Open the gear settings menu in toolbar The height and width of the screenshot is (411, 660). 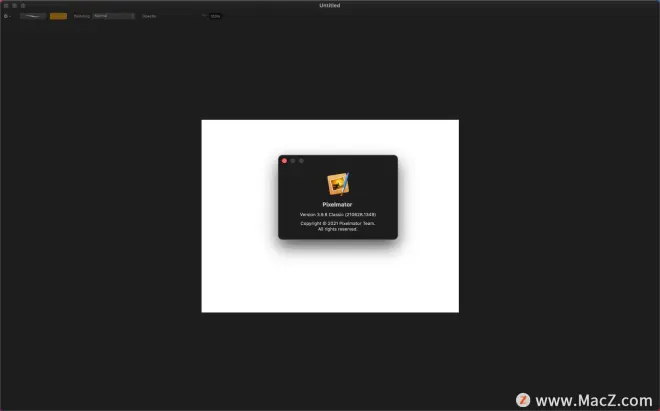pos(7,16)
